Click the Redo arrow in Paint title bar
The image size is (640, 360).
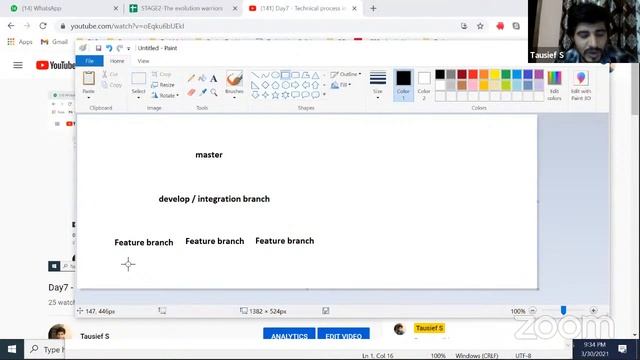[120, 48]
